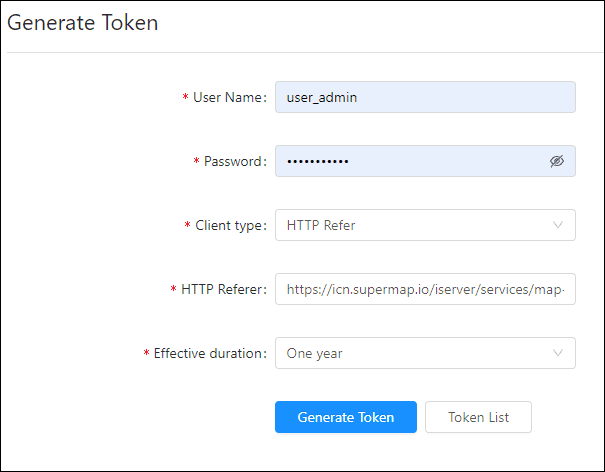605x472 pixels.
Task: Focus the Password input field
Action: tap(410, 161)
